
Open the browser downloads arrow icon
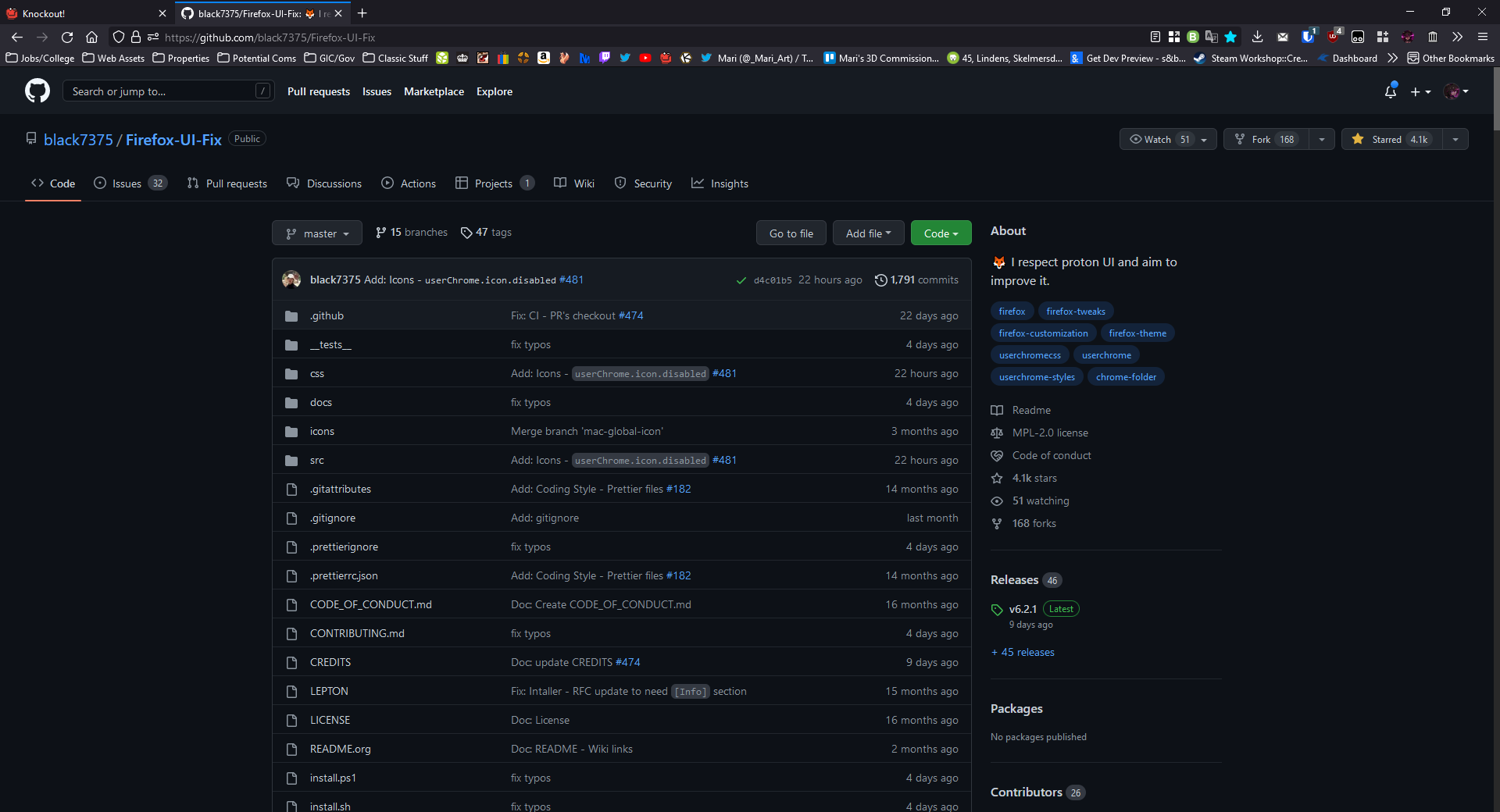tap(1257, 37)
